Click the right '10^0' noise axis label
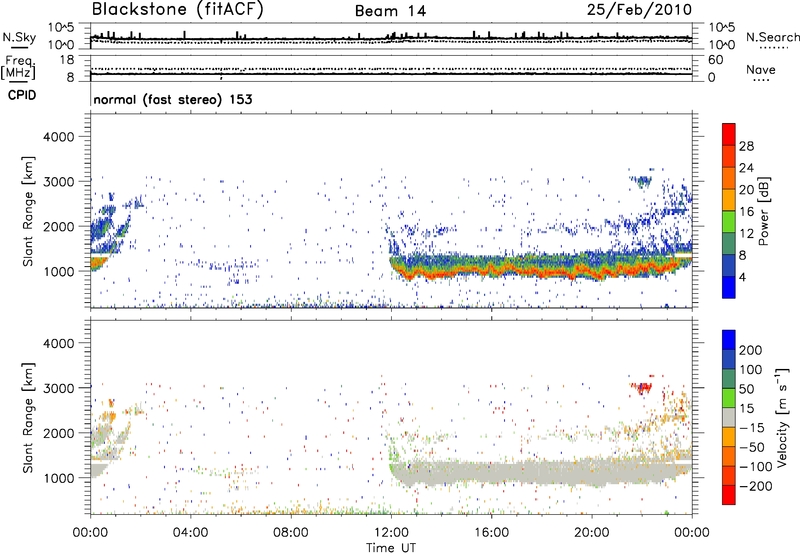This screenshot has height=554, width=800. click(722, 45)
